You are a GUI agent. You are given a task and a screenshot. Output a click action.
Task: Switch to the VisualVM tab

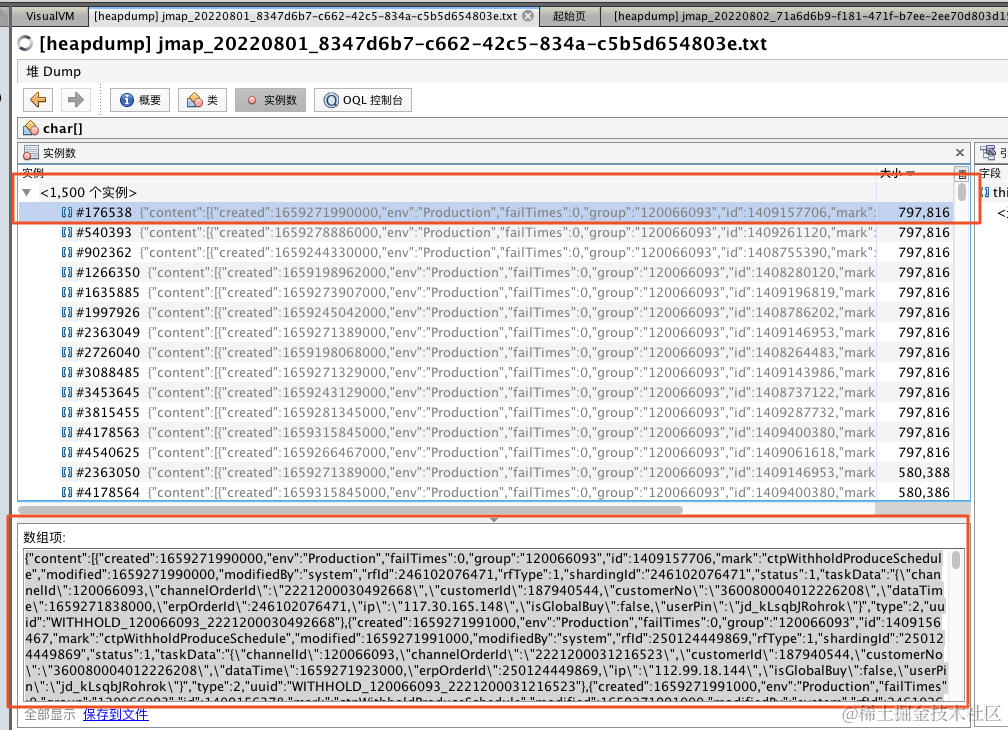(50, 16)
